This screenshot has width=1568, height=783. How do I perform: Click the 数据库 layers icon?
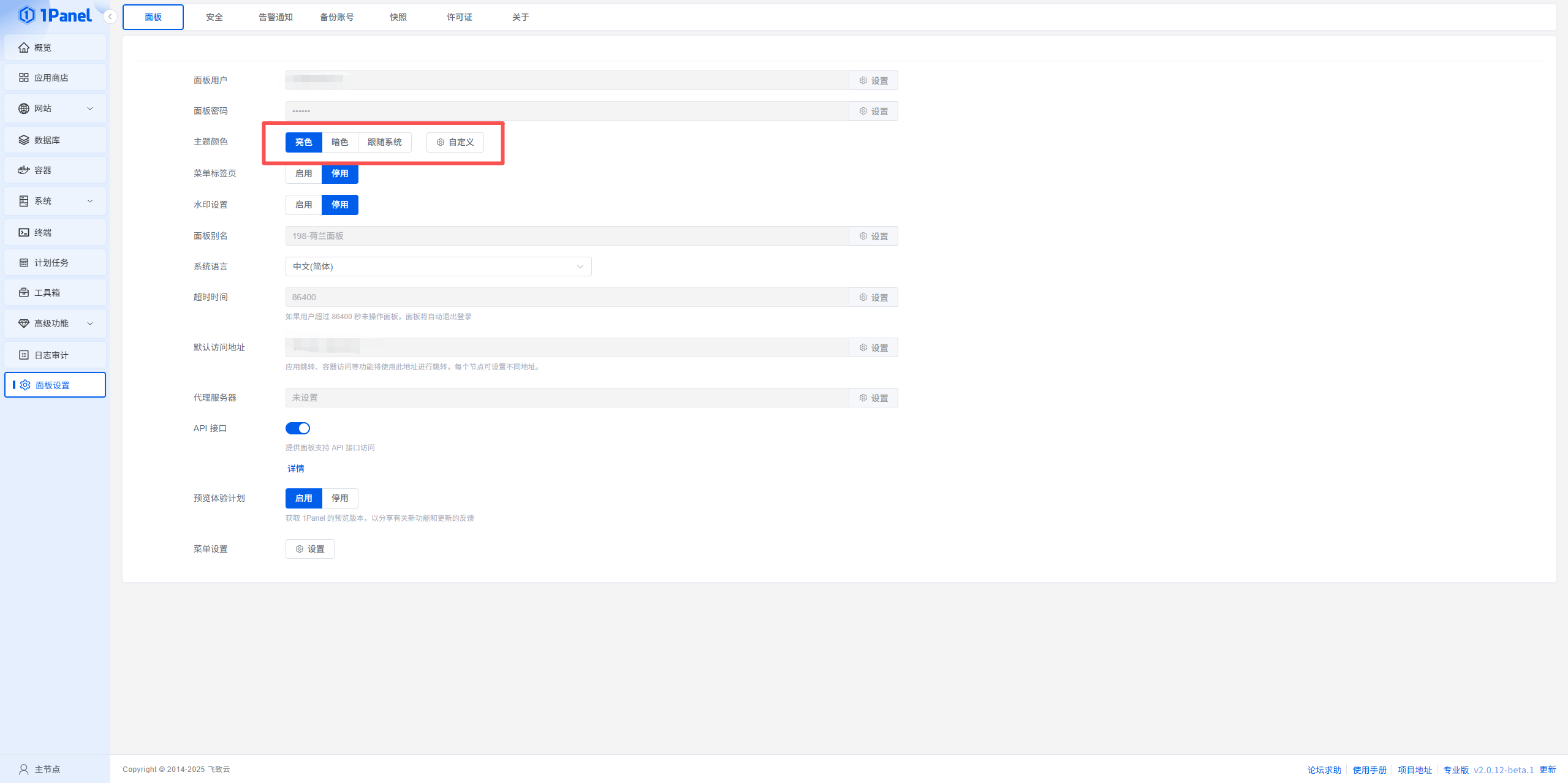[24, 140]
